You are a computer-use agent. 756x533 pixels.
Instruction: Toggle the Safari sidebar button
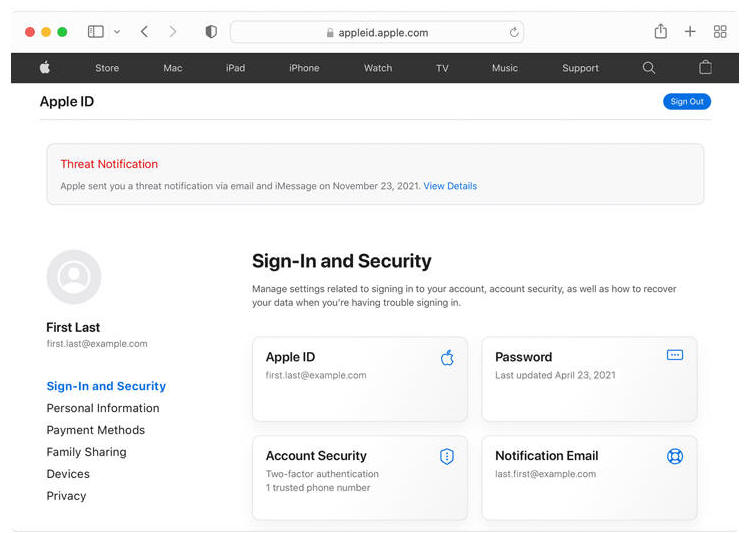click(x=95, y=32)
